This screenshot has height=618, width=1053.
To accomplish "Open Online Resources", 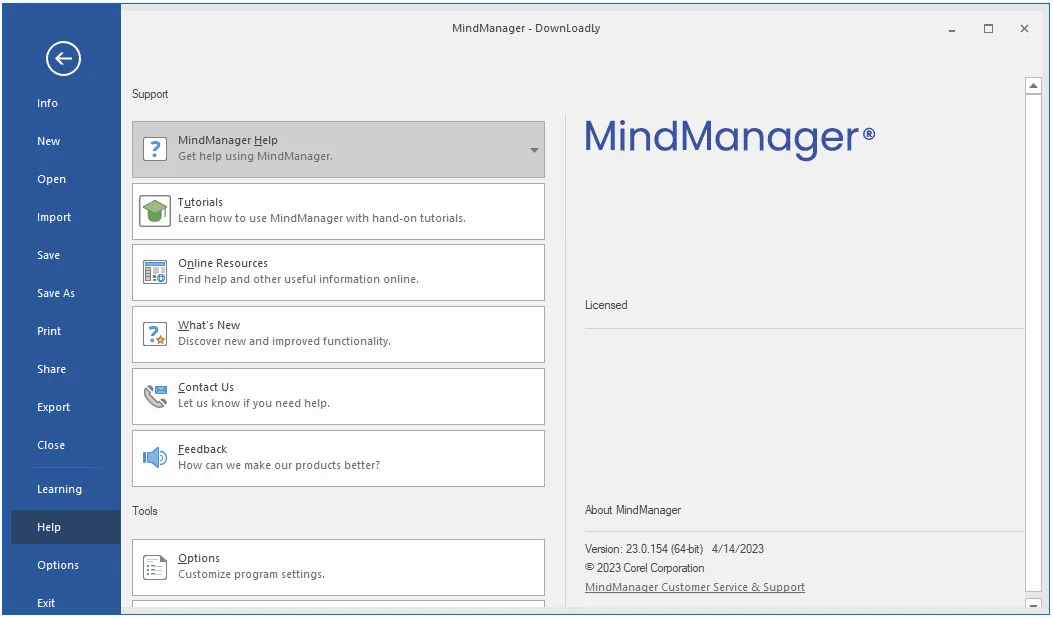I will coord(338,272).
